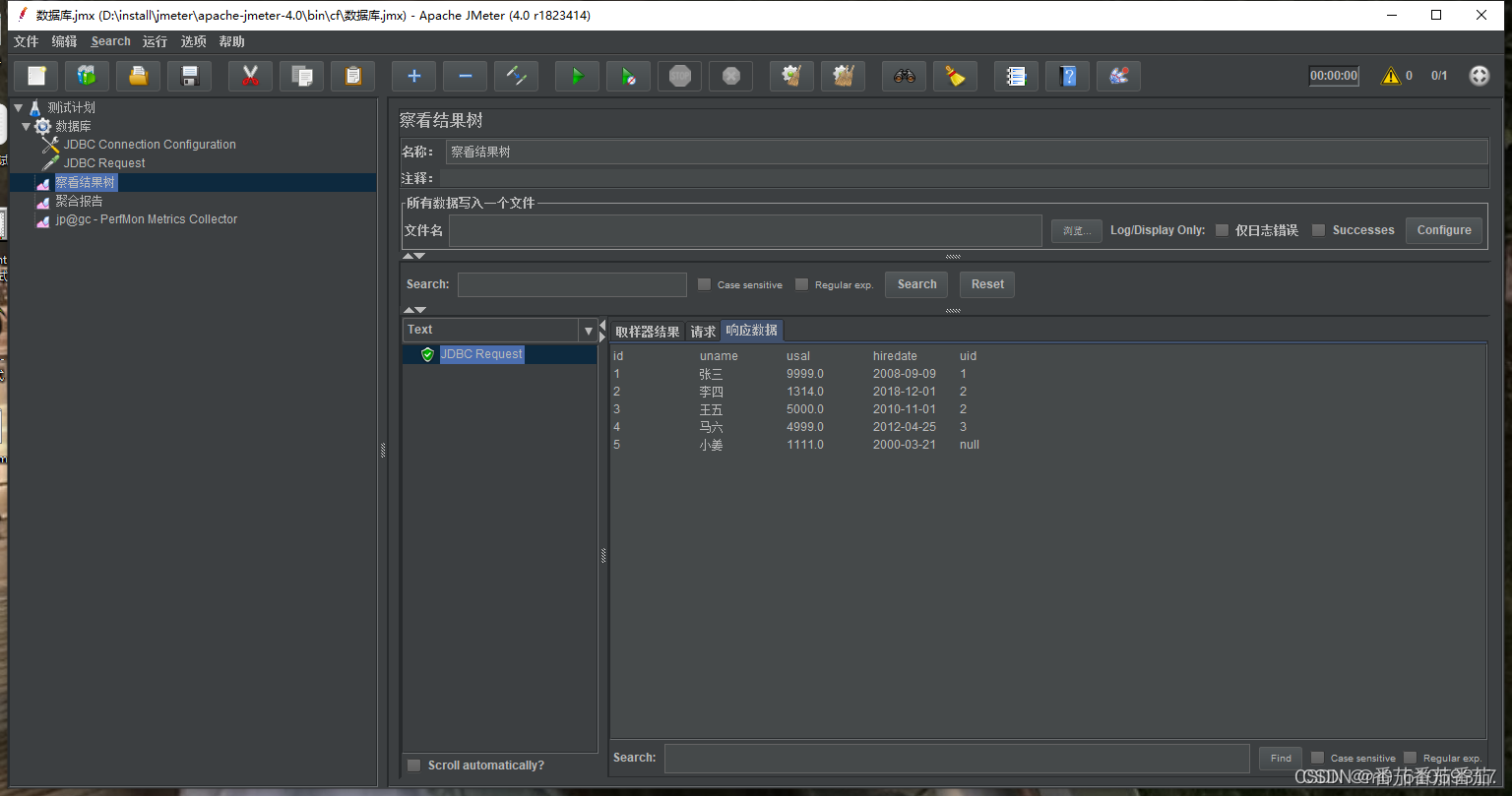Screen dimensions: 1512x796
Task: Open the Search menu
Action: click(x=110, y=41)
